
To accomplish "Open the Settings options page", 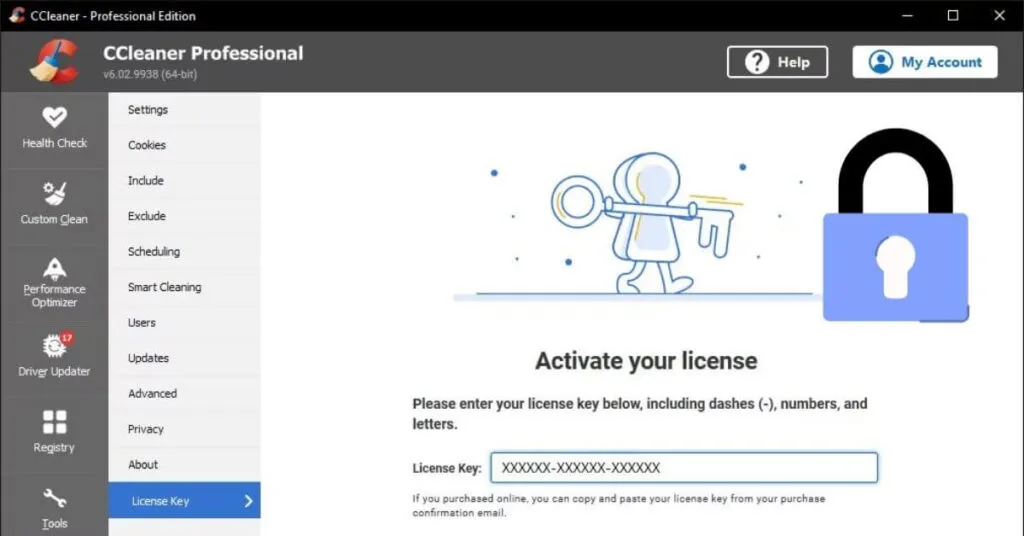I will [x=184, y=110].
